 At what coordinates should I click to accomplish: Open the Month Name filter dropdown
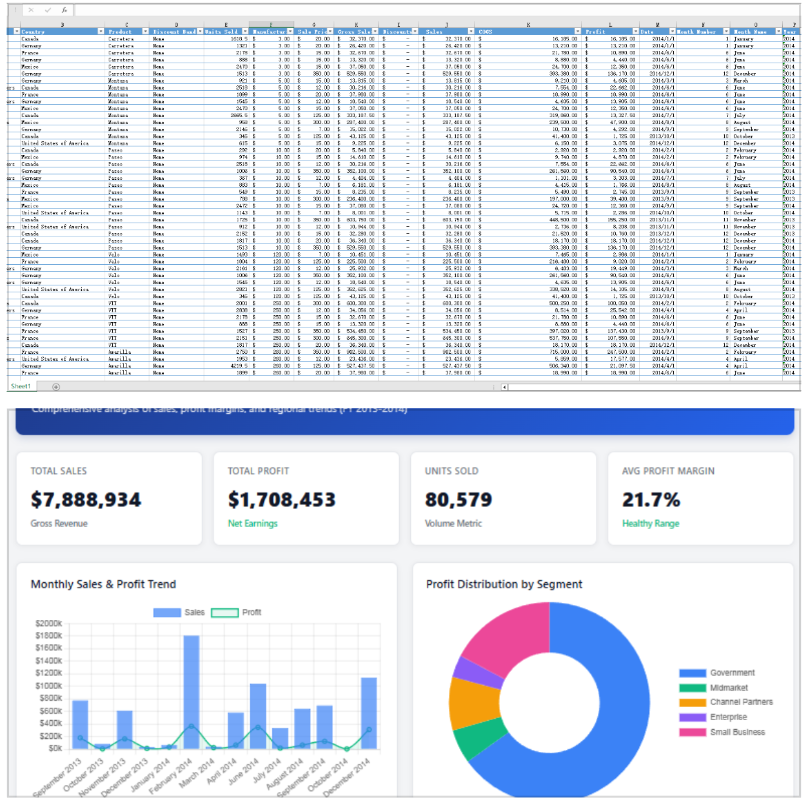click(778, 31)
